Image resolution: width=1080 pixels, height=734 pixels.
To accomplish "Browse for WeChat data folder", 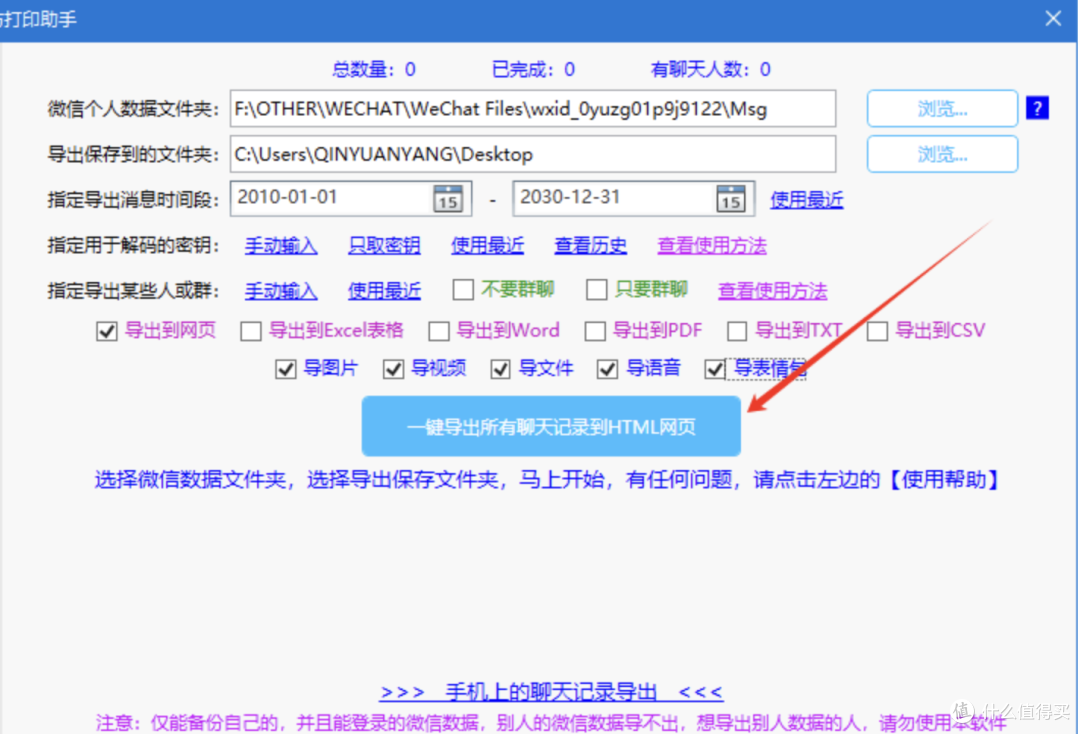I will click(x=942, y=108).
